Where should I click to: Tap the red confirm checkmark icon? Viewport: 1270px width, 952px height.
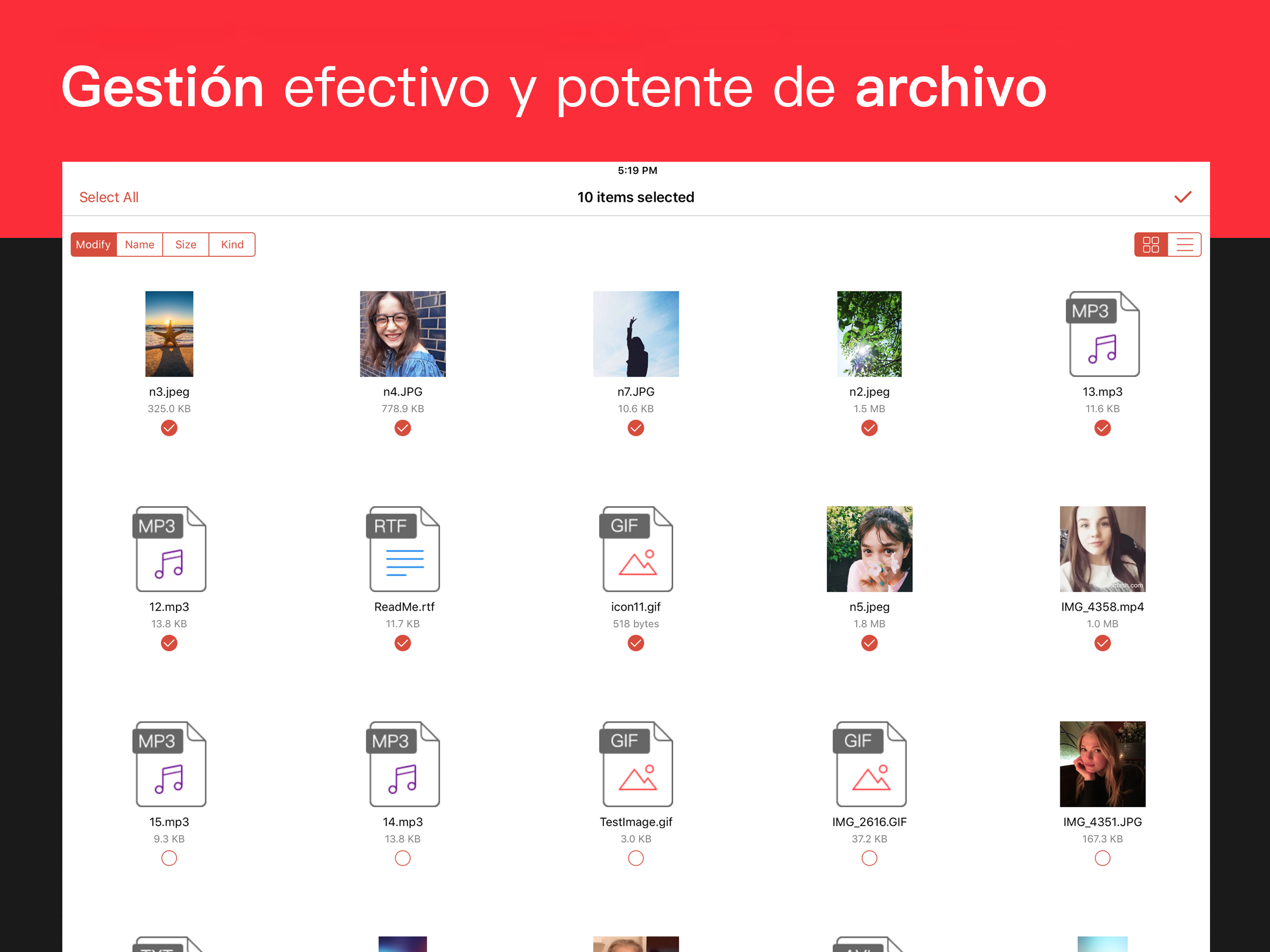(x=1182, y=197)
